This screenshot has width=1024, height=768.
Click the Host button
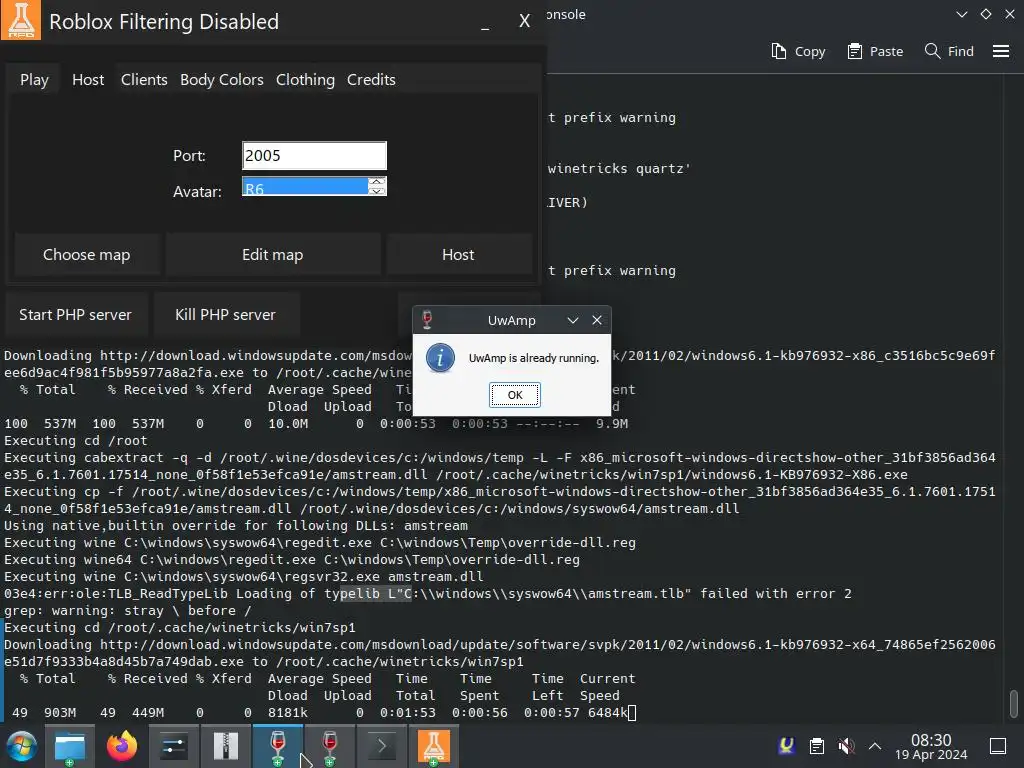pos(458,255)
